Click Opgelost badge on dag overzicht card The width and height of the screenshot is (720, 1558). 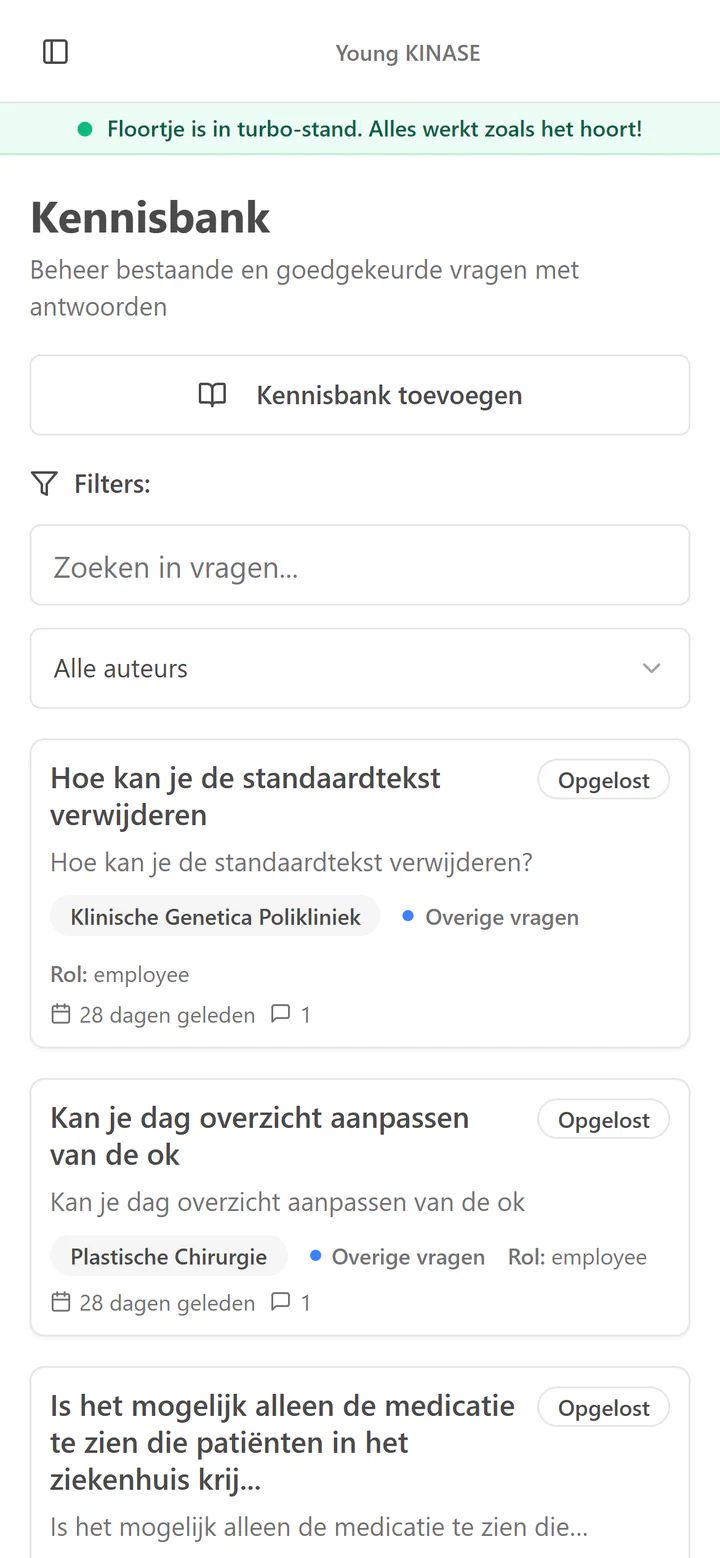(x=604, y=1120)
